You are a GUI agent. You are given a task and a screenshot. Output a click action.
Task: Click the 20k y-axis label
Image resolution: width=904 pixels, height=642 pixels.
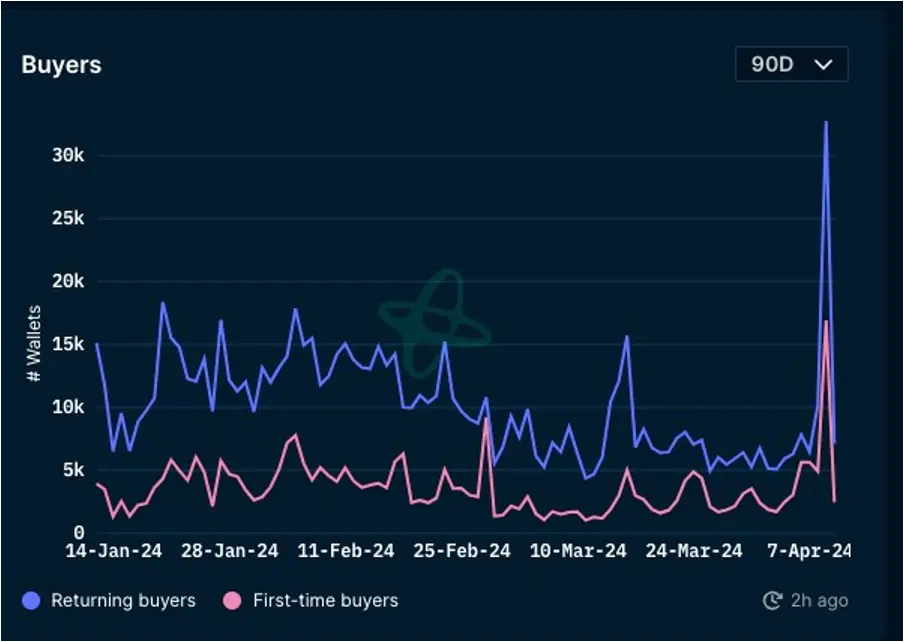(68, 281)
